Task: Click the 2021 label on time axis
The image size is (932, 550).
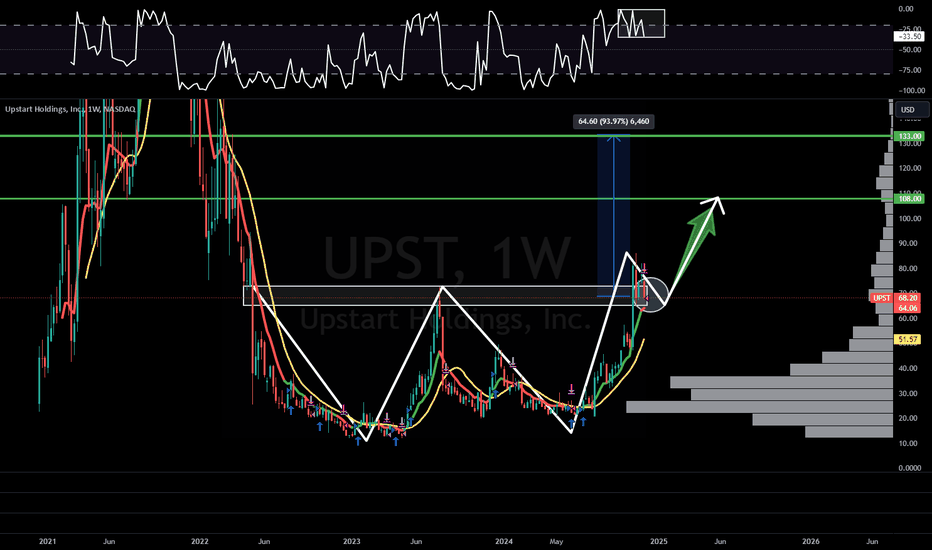Action: pyautogui.click(x=48, y=541)
